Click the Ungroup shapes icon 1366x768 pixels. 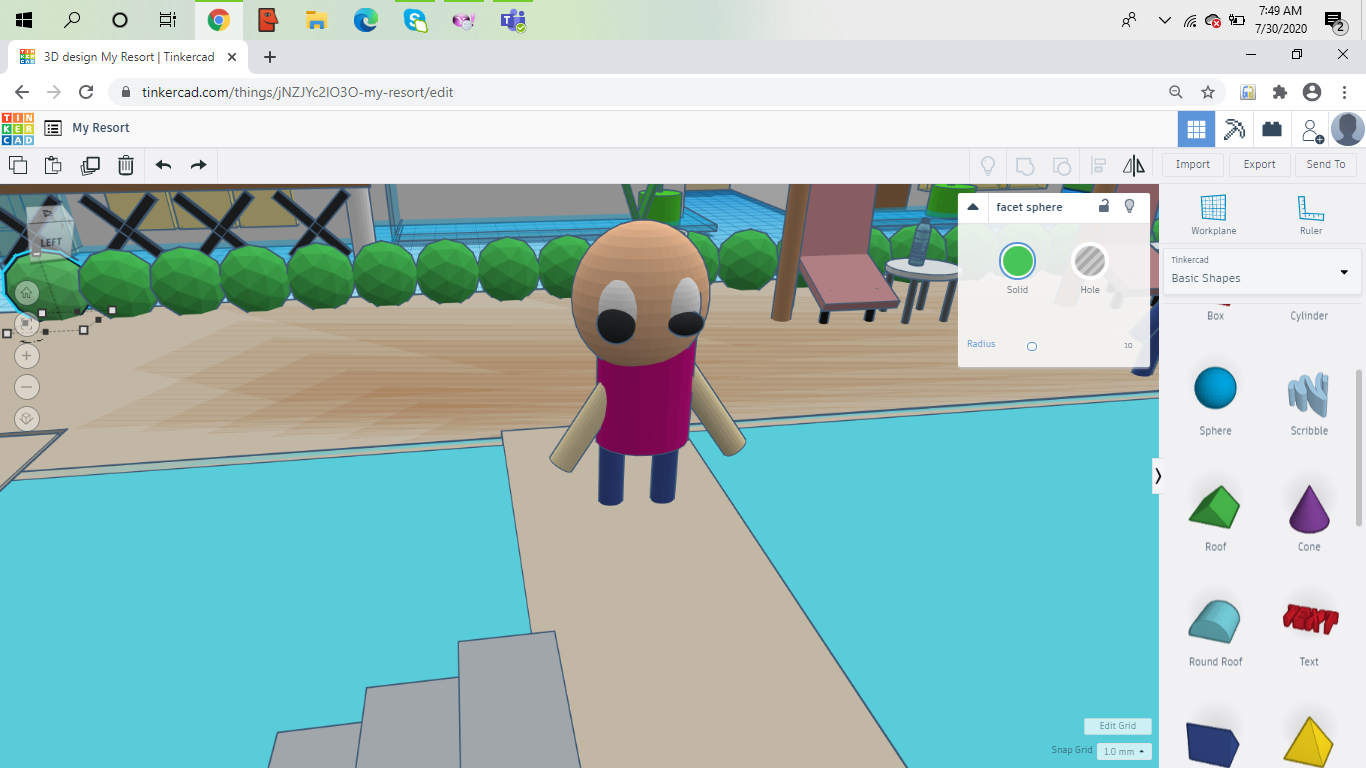[1062, 165]
